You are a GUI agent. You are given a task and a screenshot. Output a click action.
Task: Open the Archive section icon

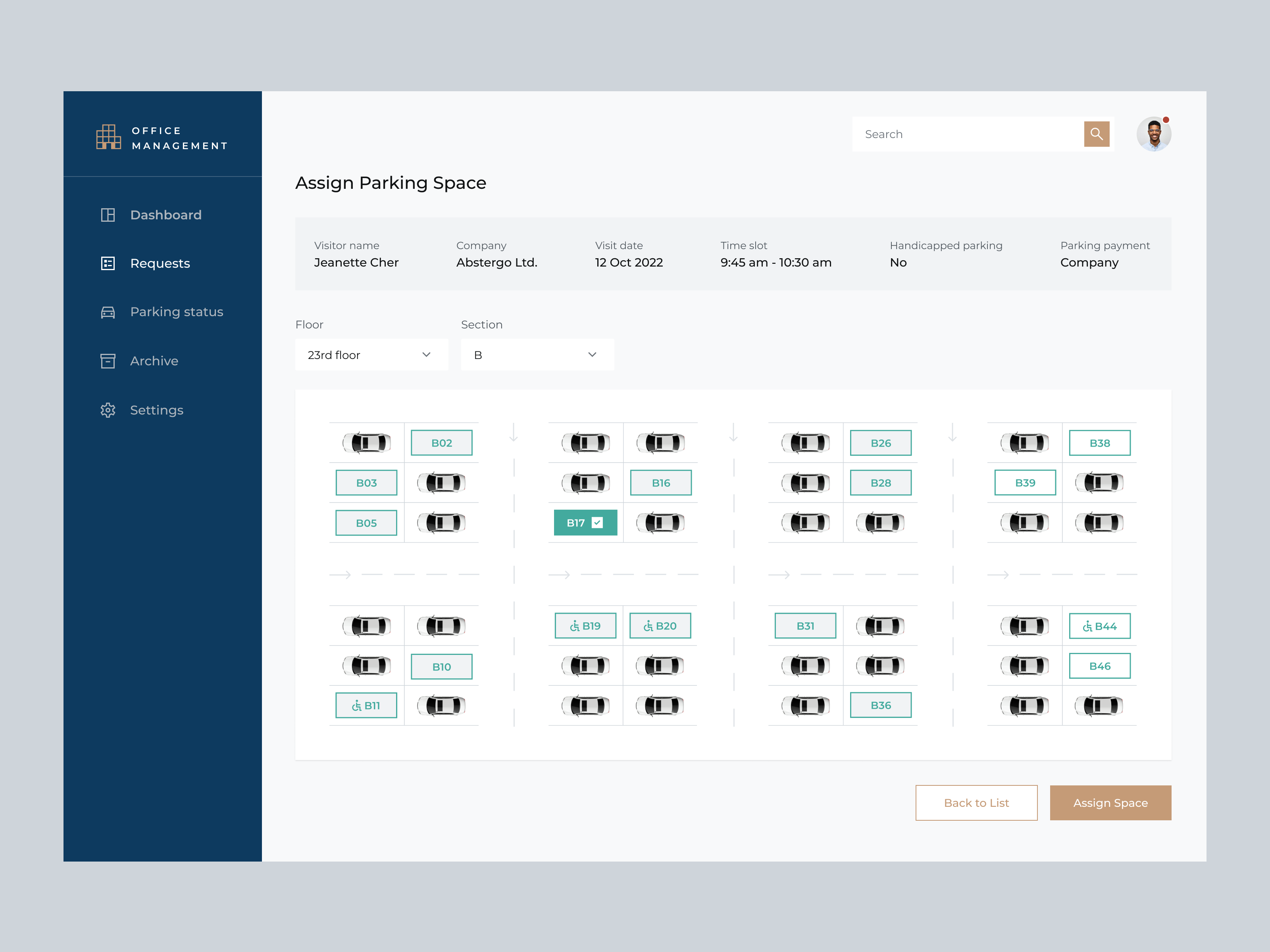coord(108,360)
